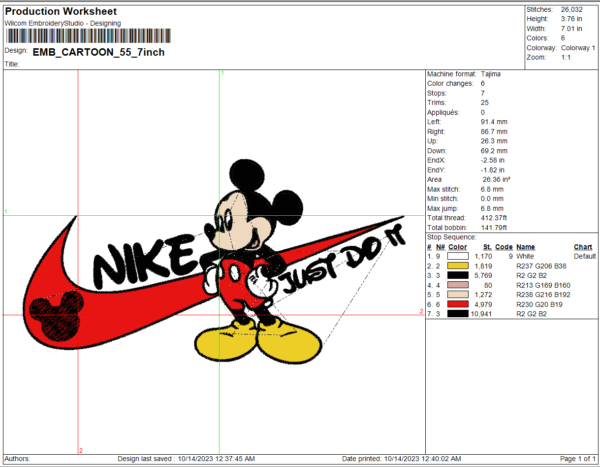Click the right extent value 86.7 mm

[494, 131]
